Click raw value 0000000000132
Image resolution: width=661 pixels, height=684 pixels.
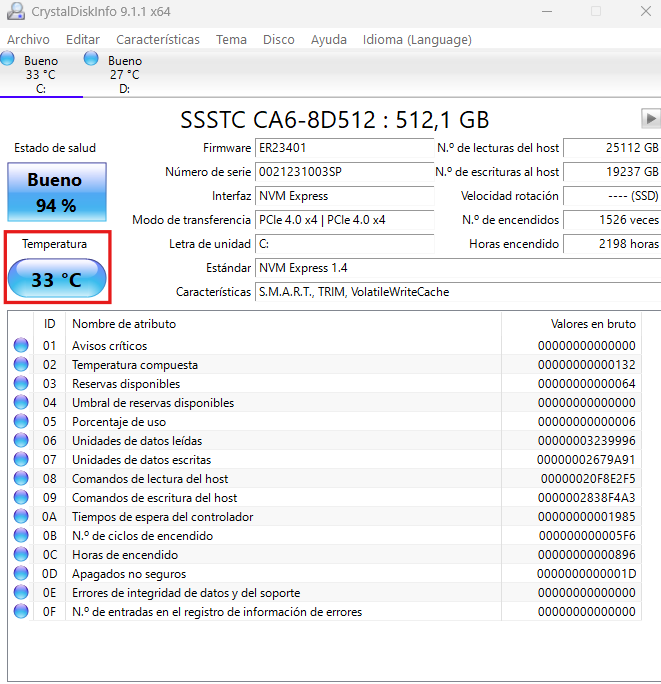(x=586, y=365)
